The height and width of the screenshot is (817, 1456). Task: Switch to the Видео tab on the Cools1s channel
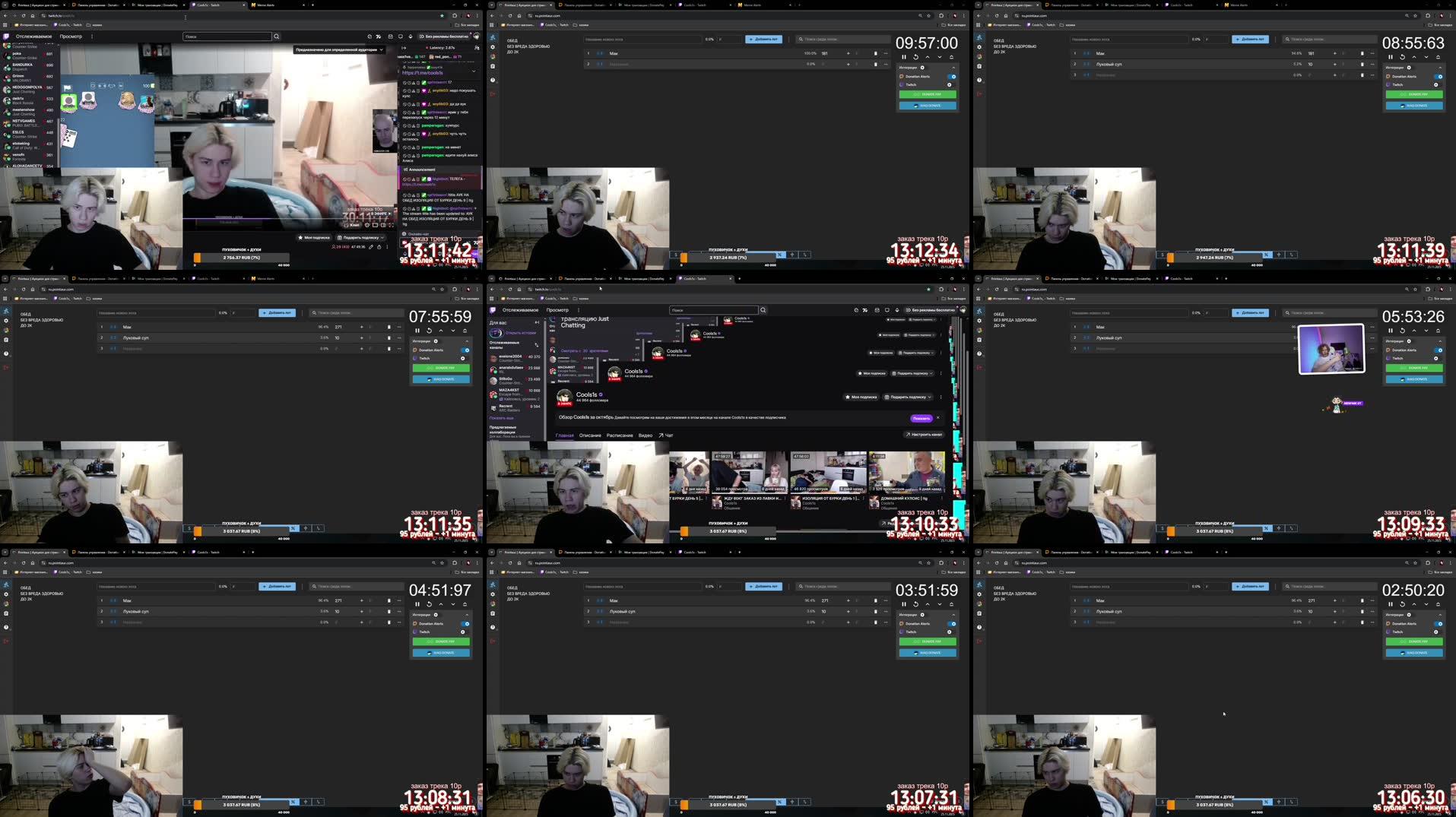(646, 435)
